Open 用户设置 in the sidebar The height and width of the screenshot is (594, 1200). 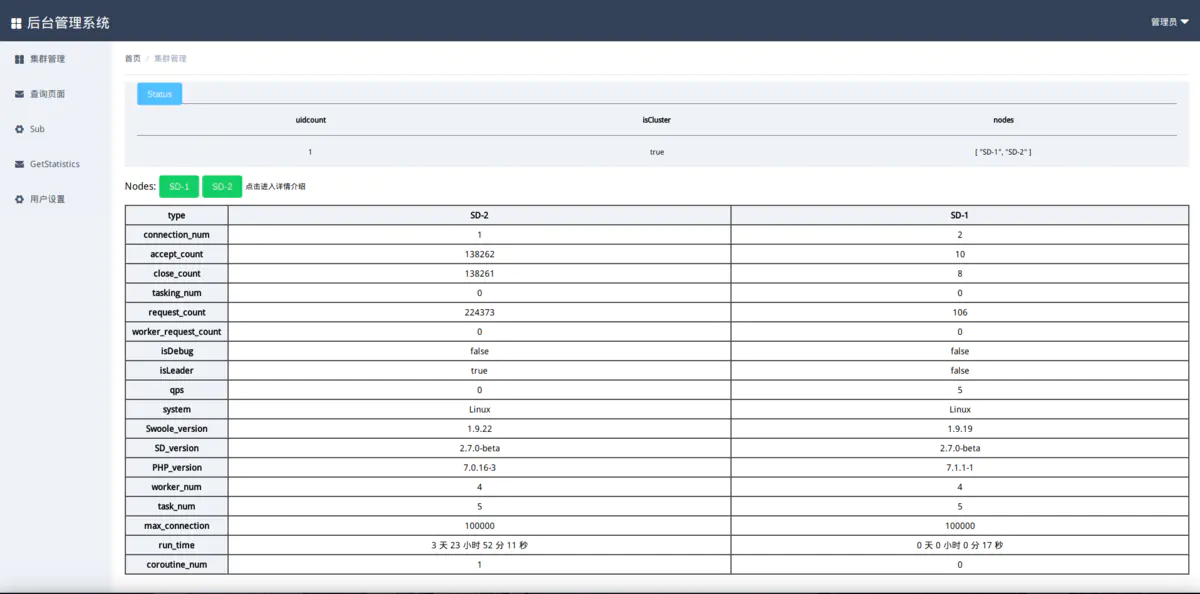click(56, 199)
